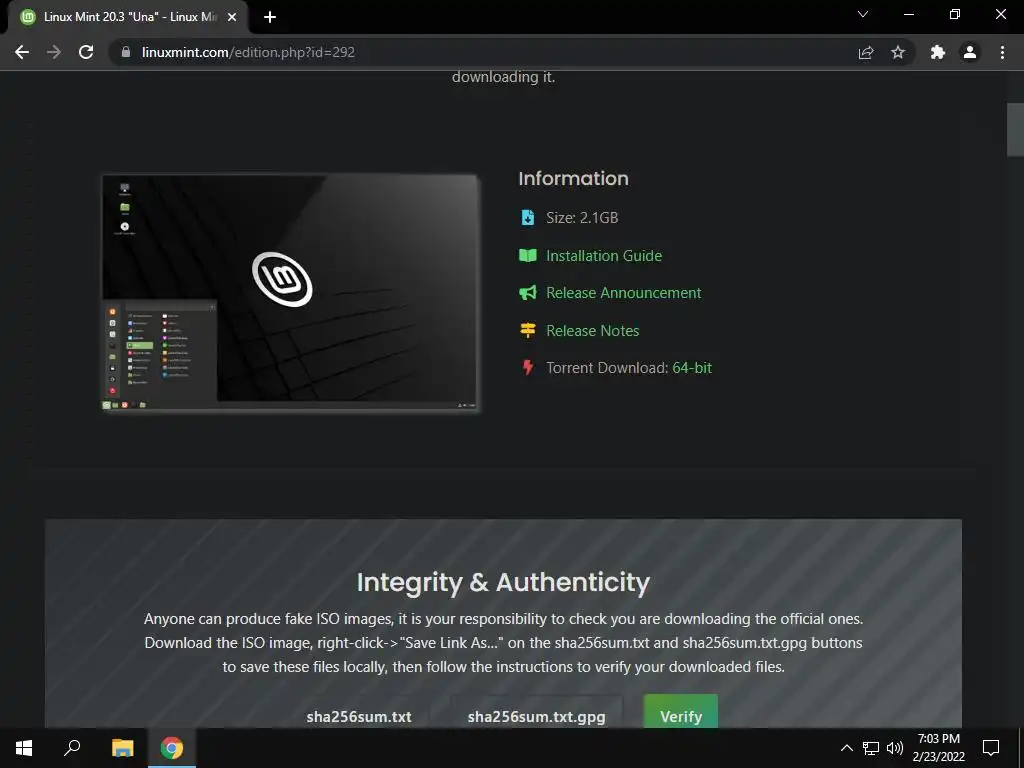Click the Installation Guide book icon

point(528,255)
